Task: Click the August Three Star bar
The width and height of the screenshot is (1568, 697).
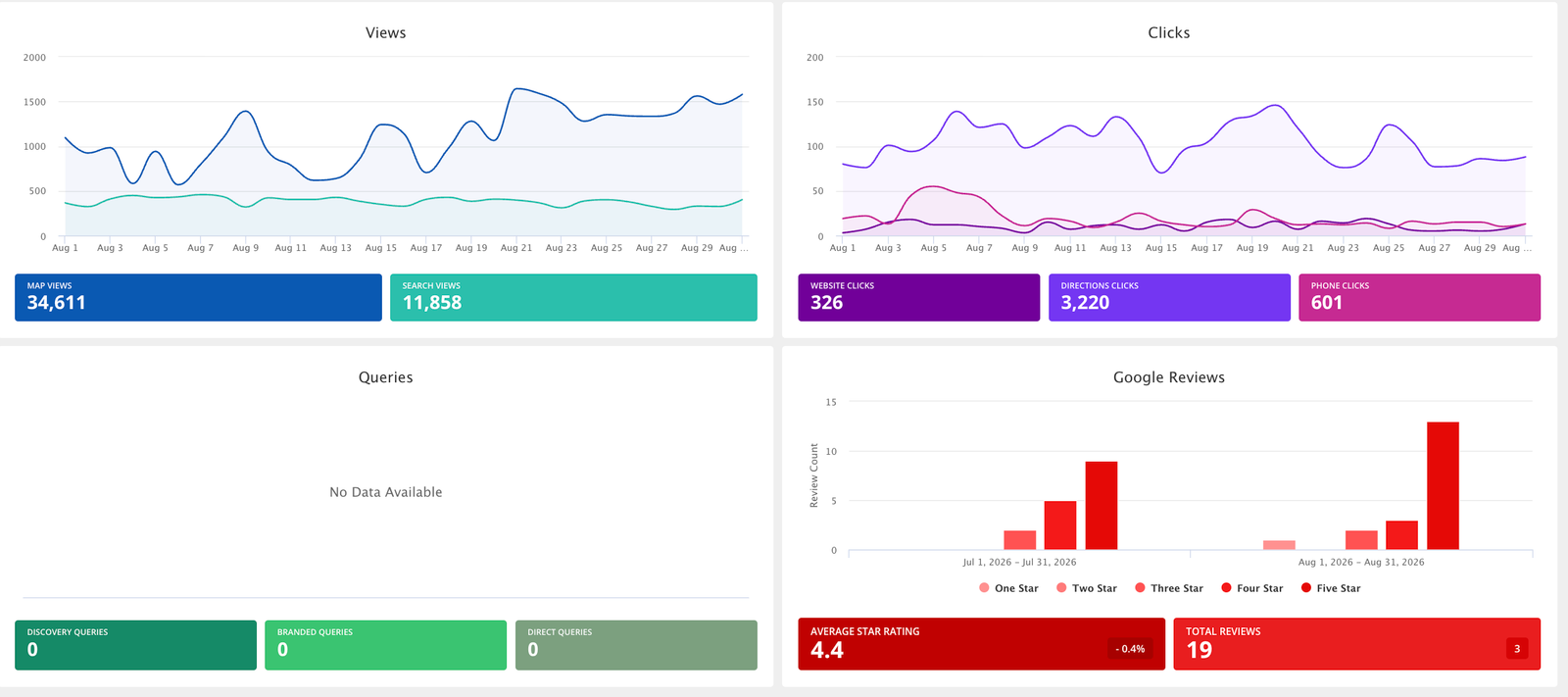Action: coord(1361,540)
